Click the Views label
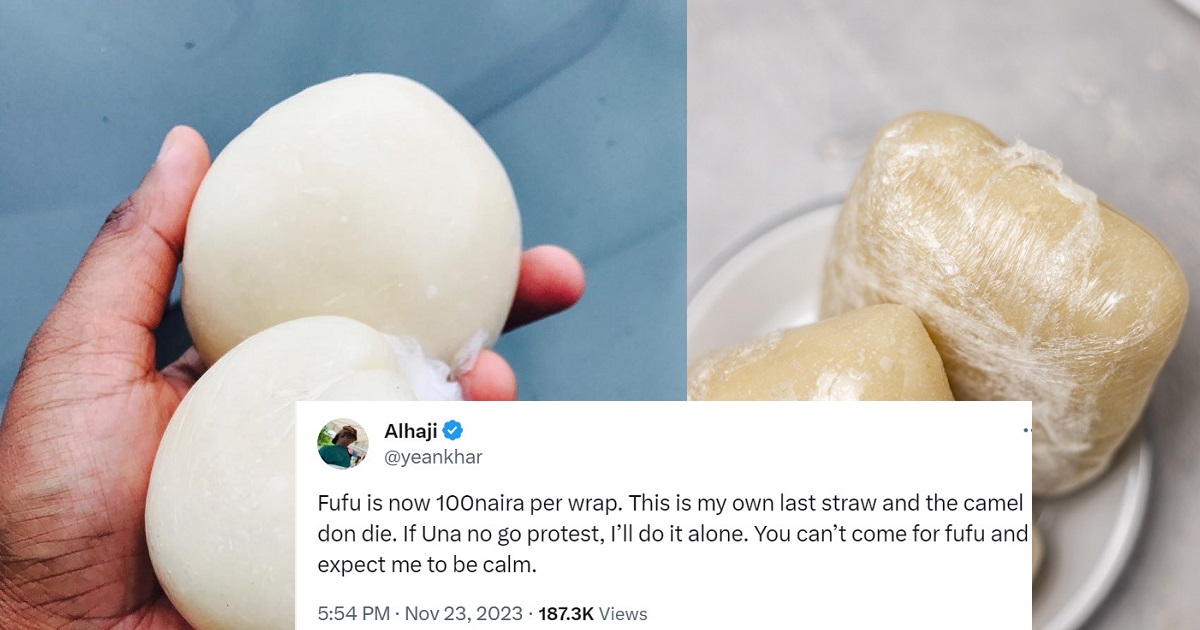 pyautogui.click(x=624, y=614)
